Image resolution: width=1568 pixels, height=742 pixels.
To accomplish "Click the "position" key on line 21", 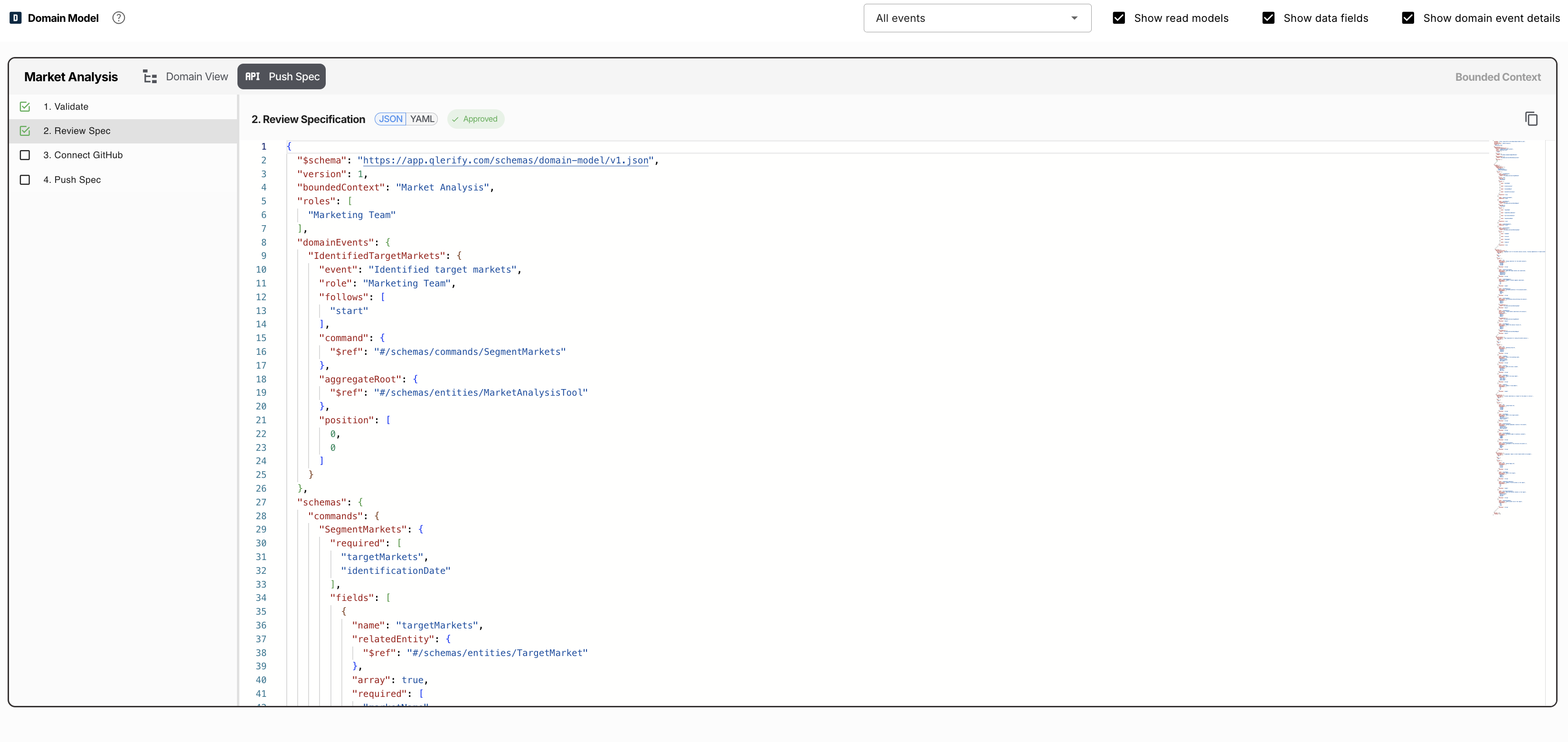I will tap(346, 420).
